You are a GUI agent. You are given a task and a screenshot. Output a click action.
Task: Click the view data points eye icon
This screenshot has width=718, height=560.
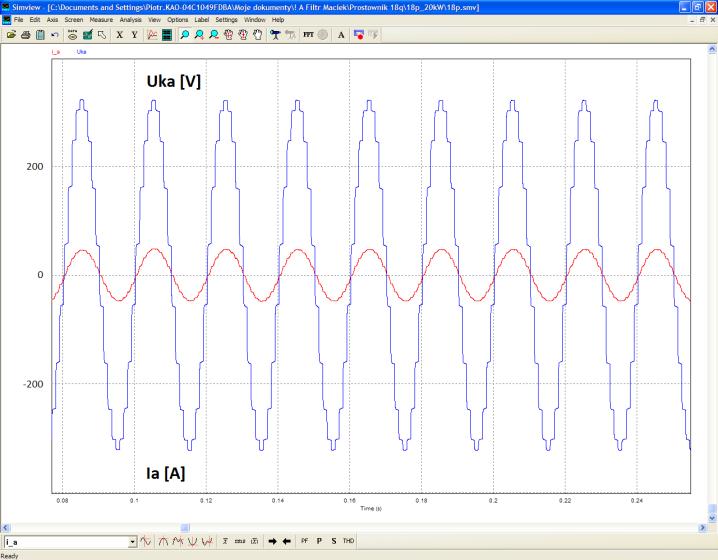click(72, 34)
